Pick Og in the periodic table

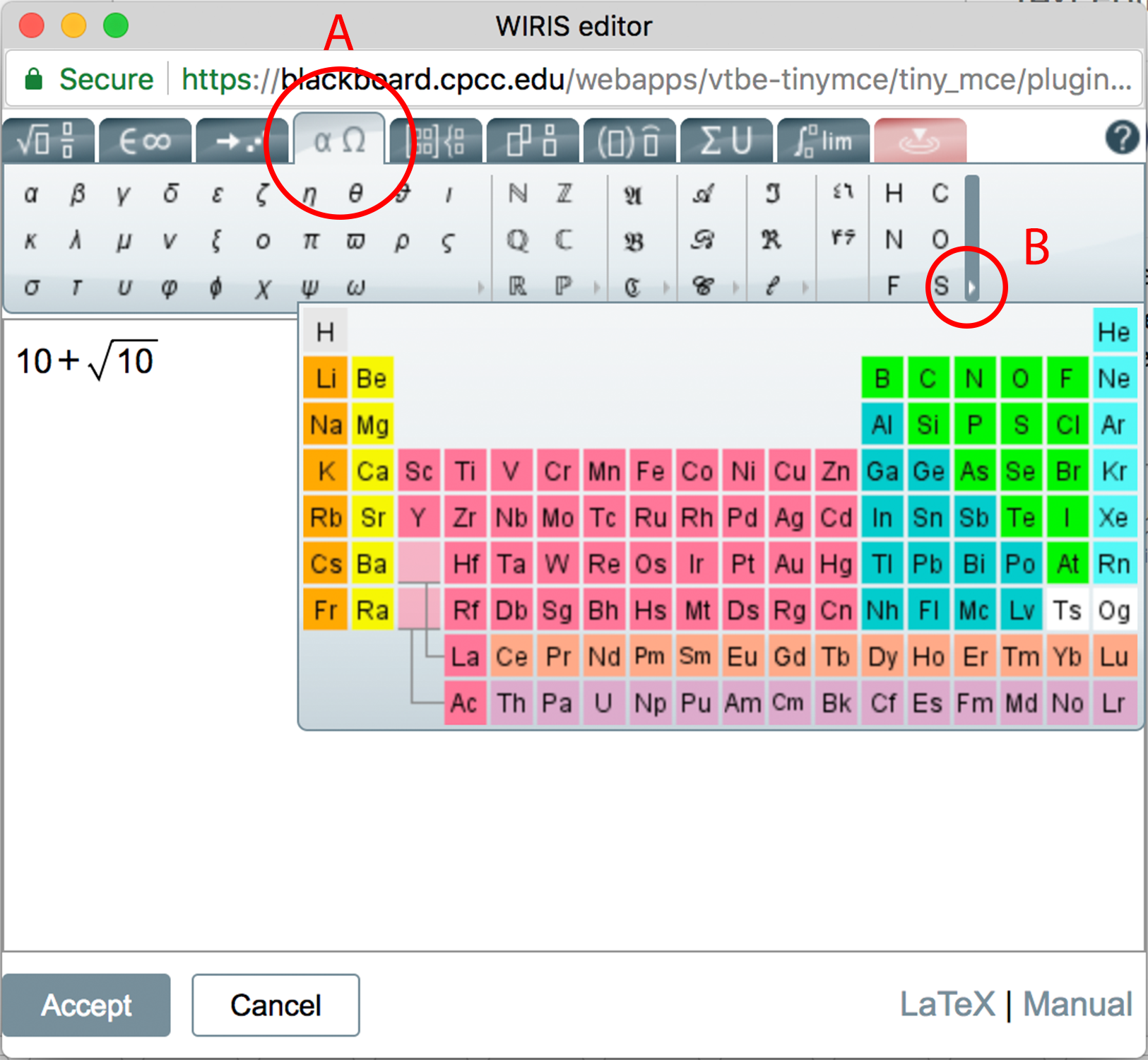click(x=1114, y=610)
